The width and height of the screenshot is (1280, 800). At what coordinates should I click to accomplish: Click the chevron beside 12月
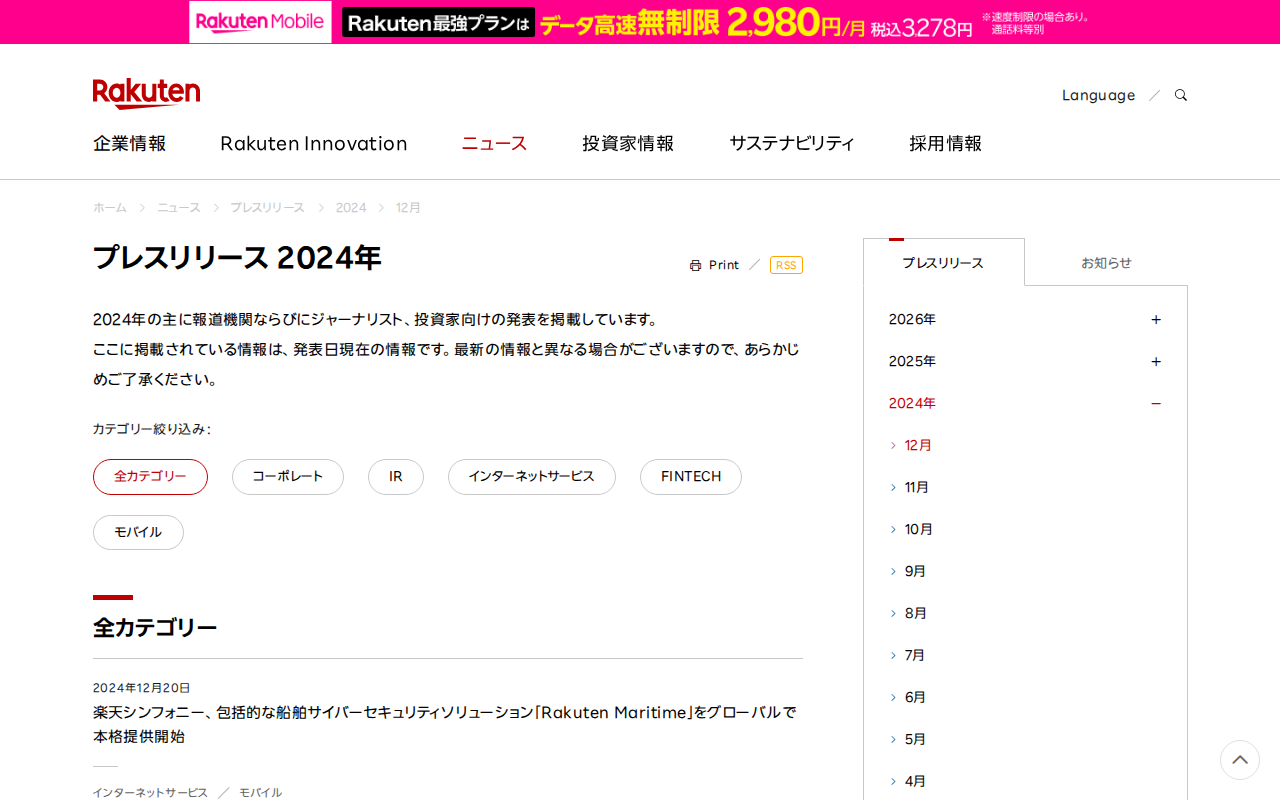tap(893, 445)
